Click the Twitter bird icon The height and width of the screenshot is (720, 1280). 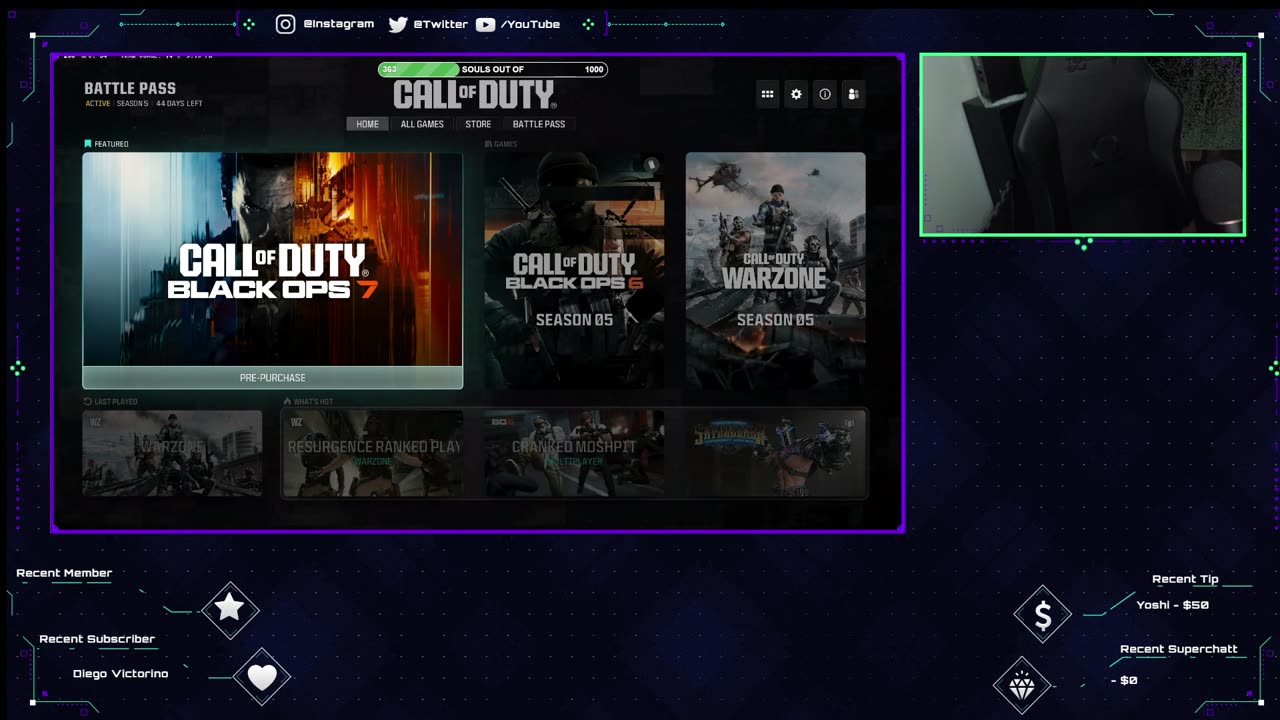(397, 24)
